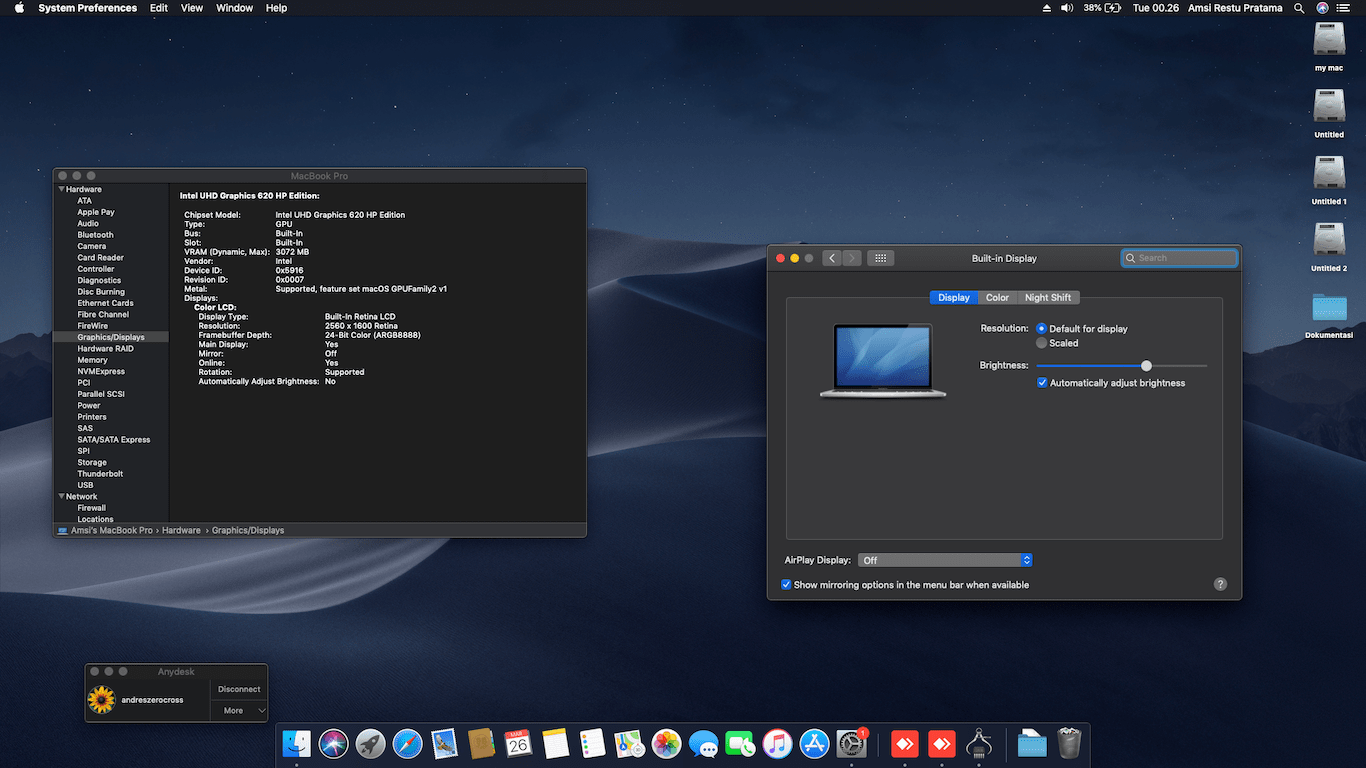Viewport: 1366px width, 768px height.
Task: Open the Trash in the Dock
Action: click(x=1069, y=744)
